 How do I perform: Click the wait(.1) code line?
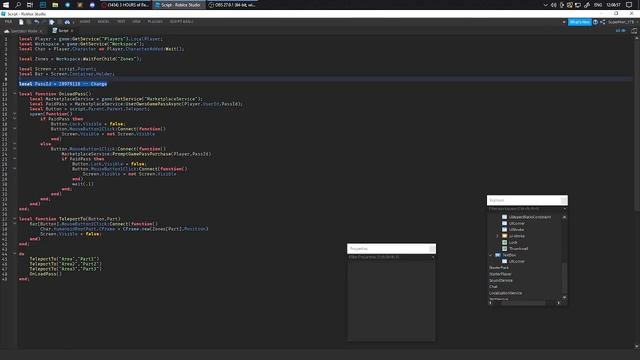(x=83, y=184)
